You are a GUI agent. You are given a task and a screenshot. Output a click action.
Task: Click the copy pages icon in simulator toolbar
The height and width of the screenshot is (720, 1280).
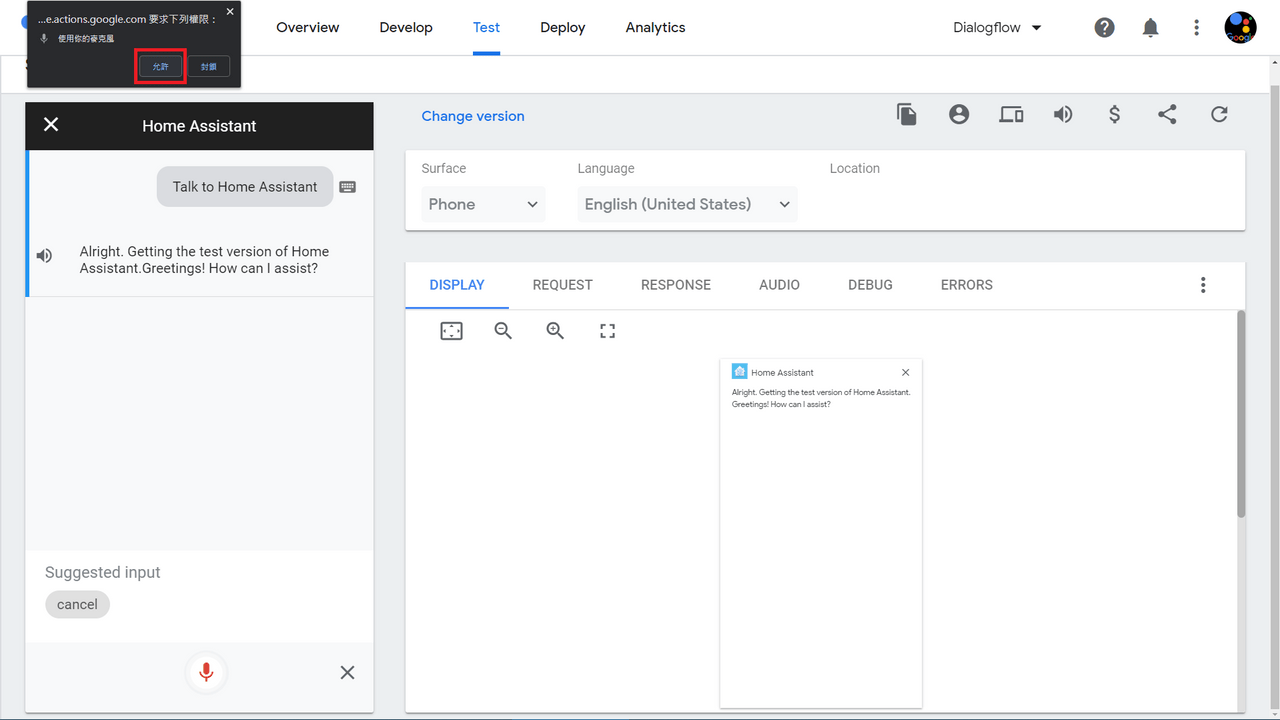[907, 115]
